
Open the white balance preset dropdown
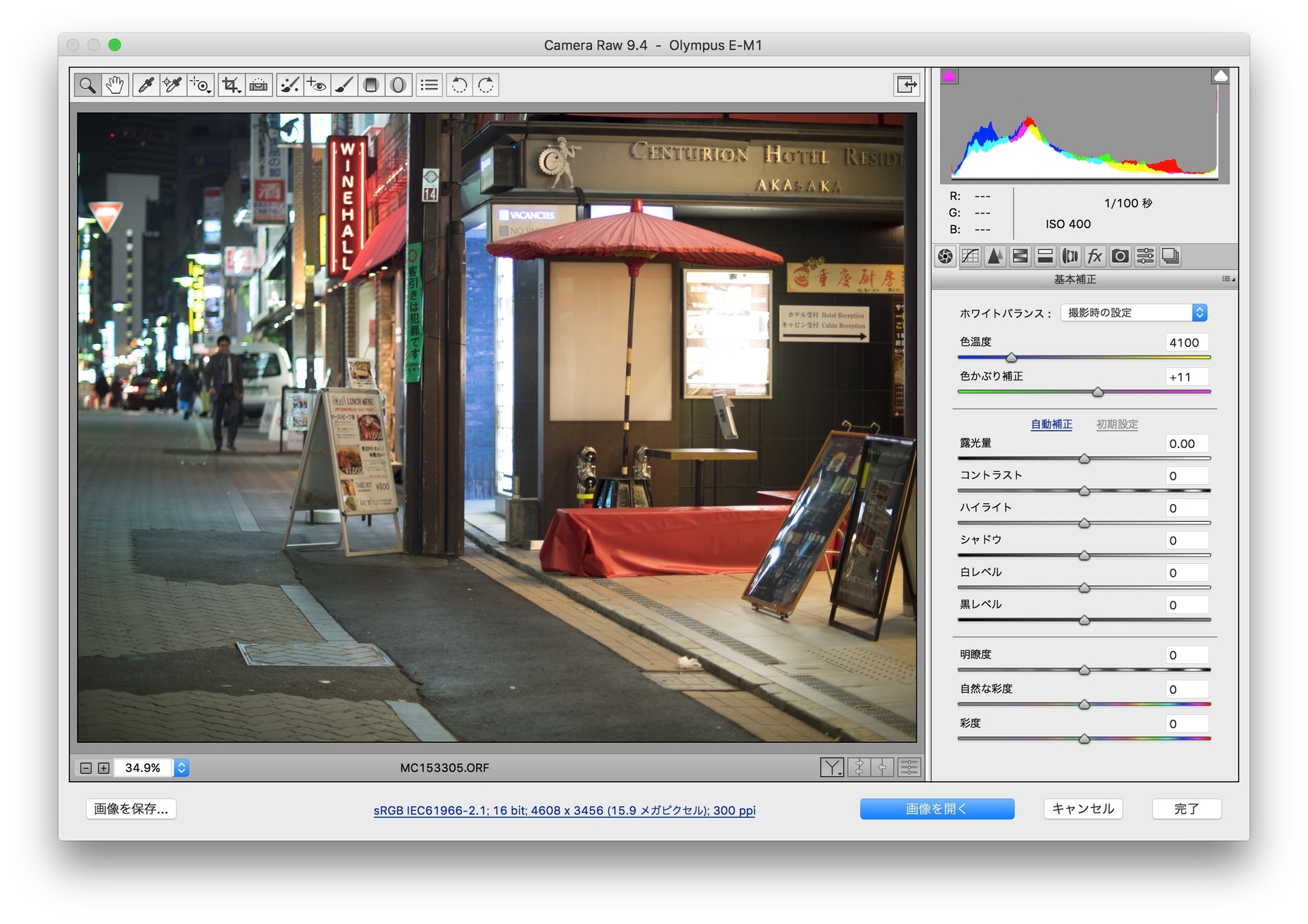[1134, 313]
